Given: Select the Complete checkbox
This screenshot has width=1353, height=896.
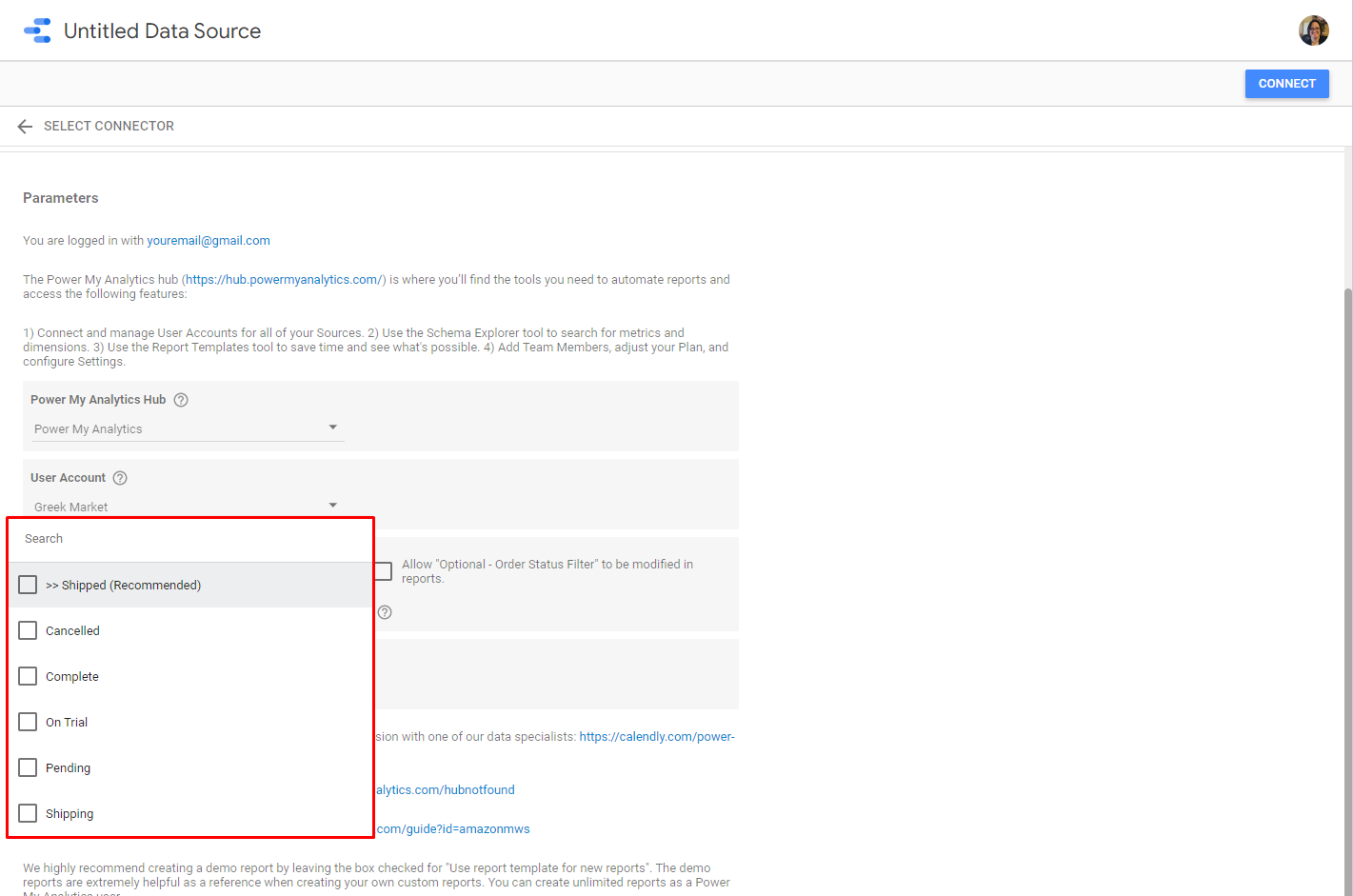Looking at the screenshot, I should (28, 676).
